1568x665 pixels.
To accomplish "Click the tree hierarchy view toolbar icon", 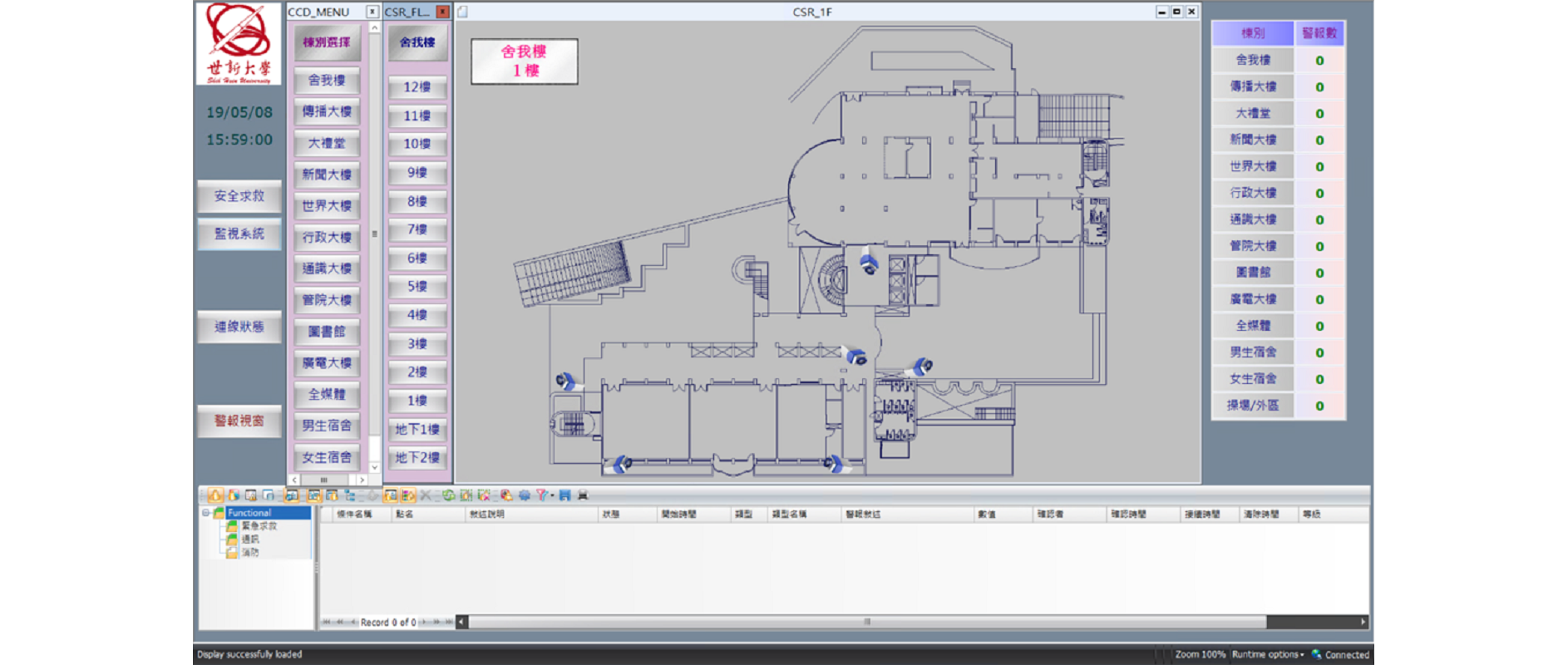I will coord(350,495).
